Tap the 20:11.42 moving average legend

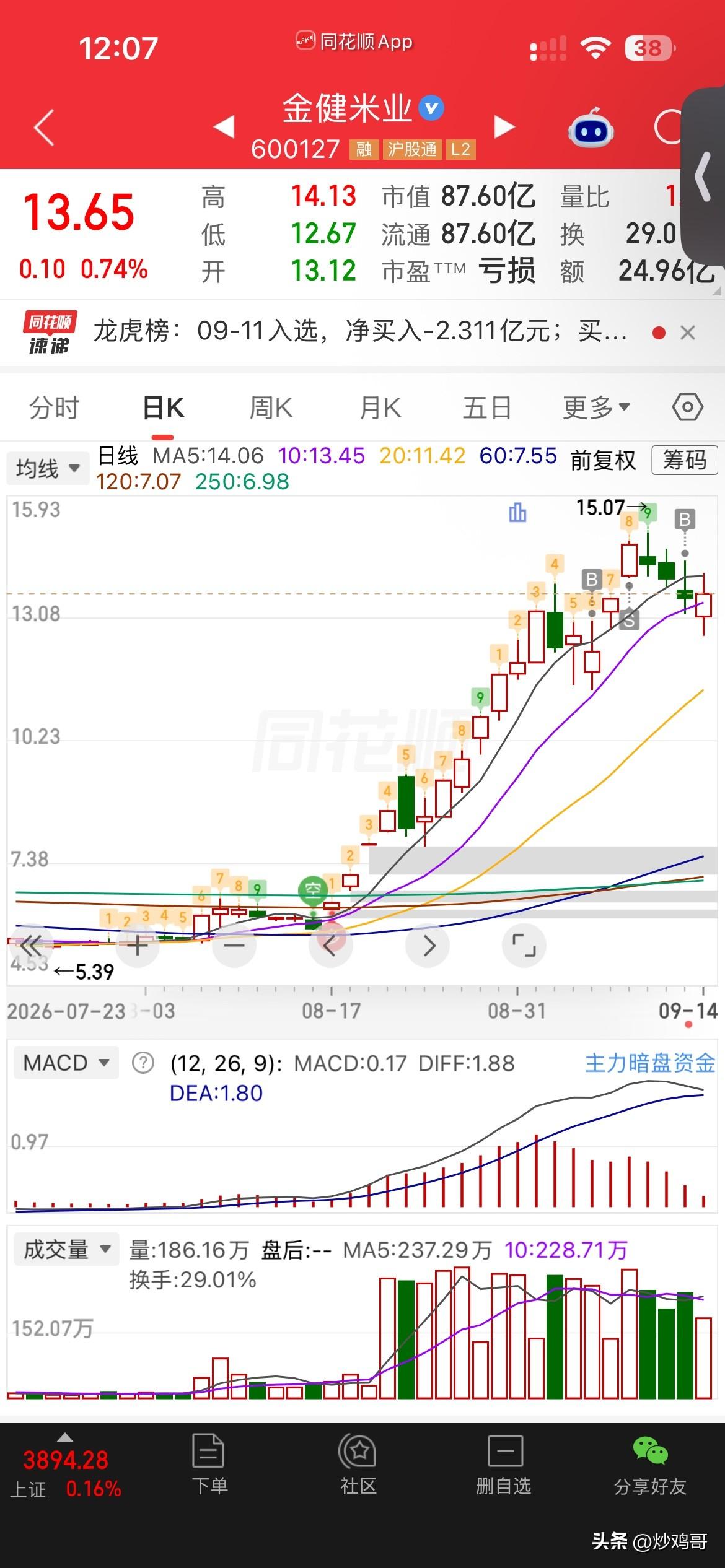[422, 456]
